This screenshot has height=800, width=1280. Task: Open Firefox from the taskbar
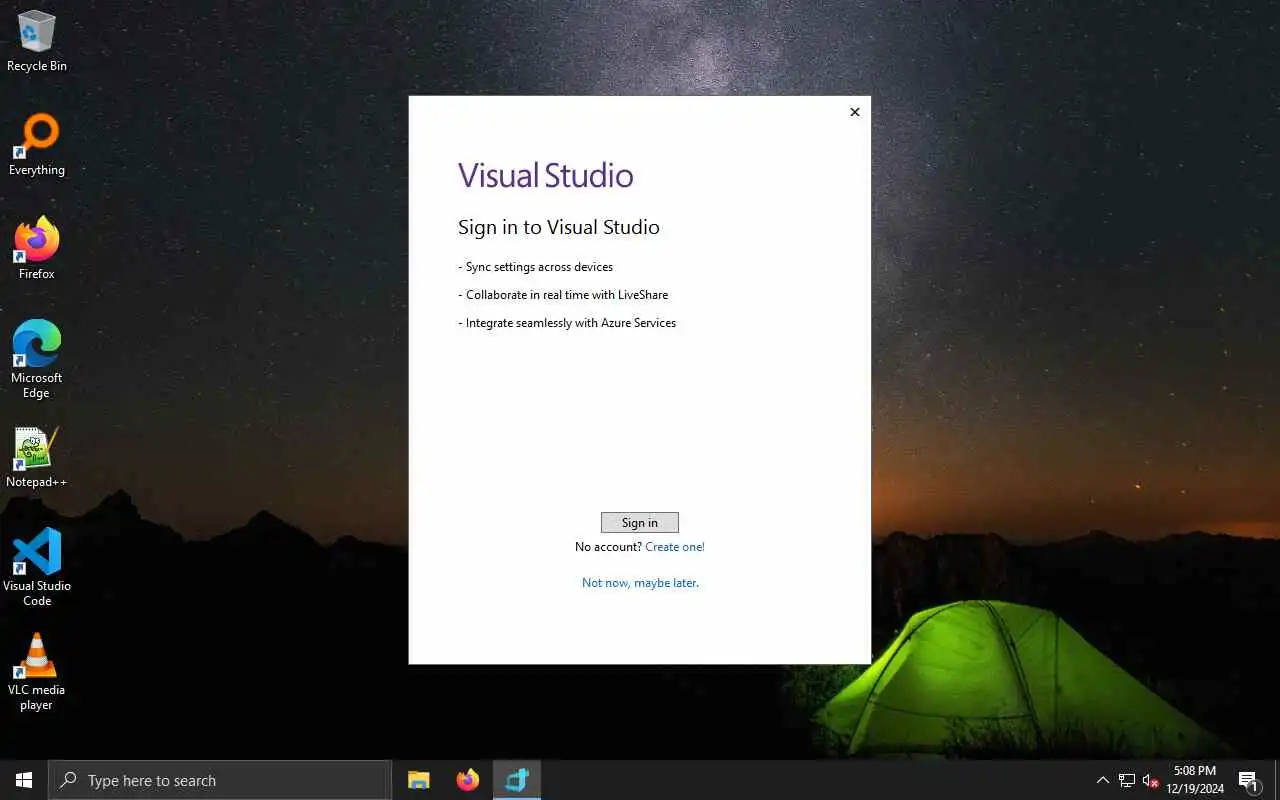click(x=468, y=780)
